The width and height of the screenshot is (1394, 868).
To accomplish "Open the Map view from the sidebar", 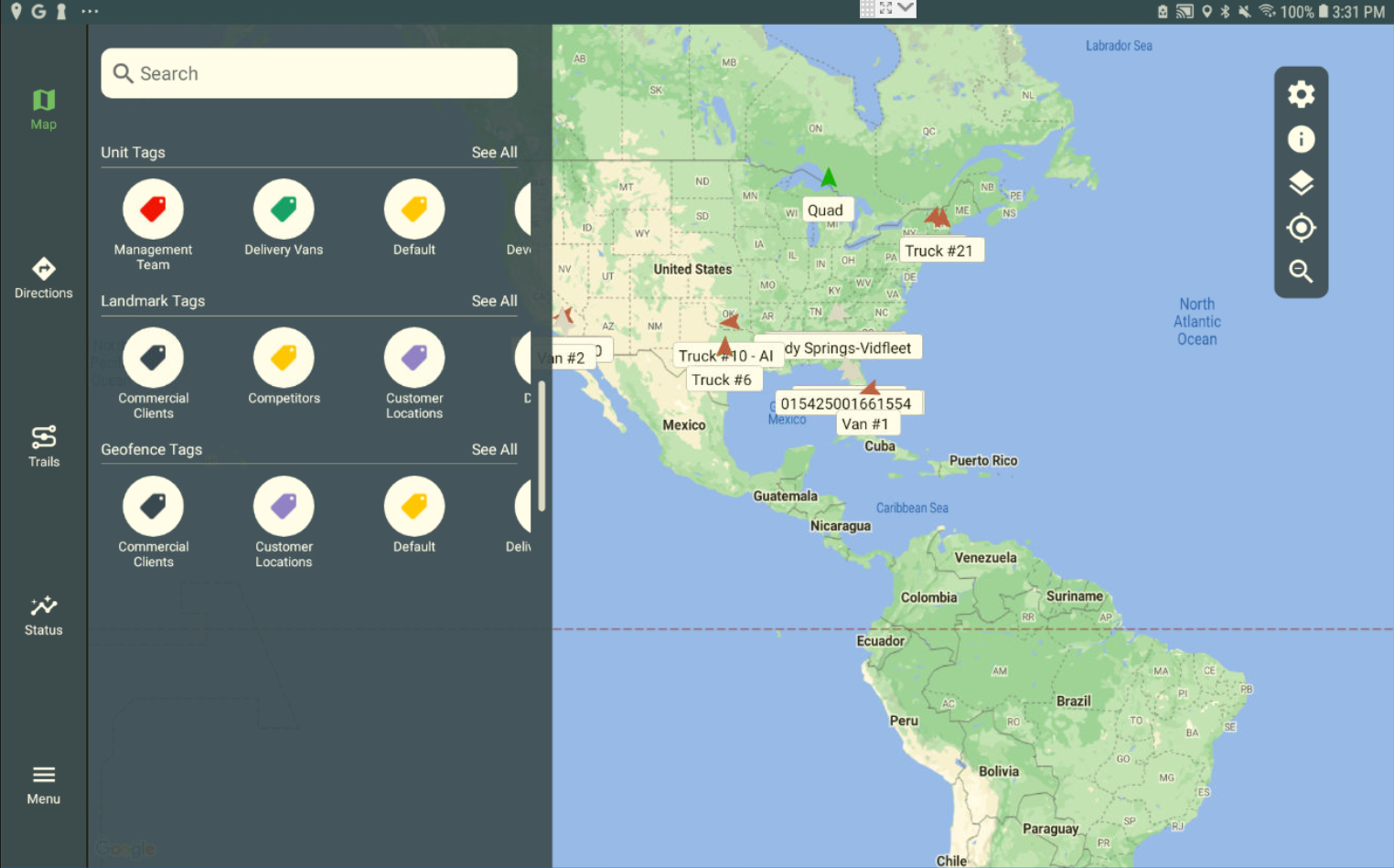I will [43, 105].
